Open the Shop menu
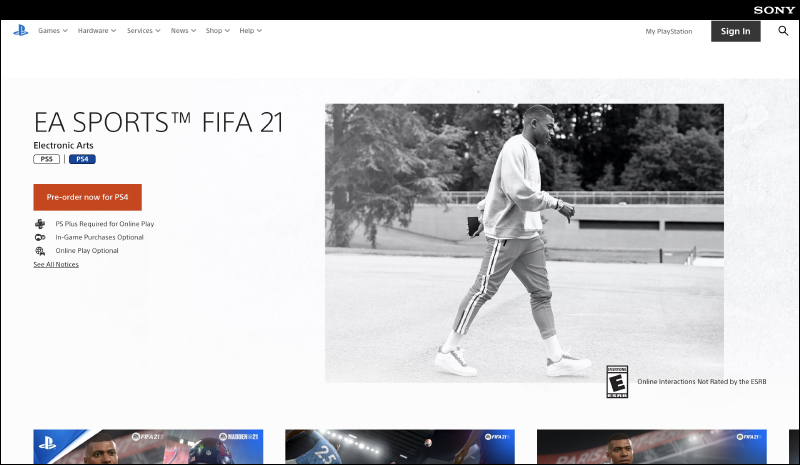Viewport: 800px width, 465px height. coord(217,31)
